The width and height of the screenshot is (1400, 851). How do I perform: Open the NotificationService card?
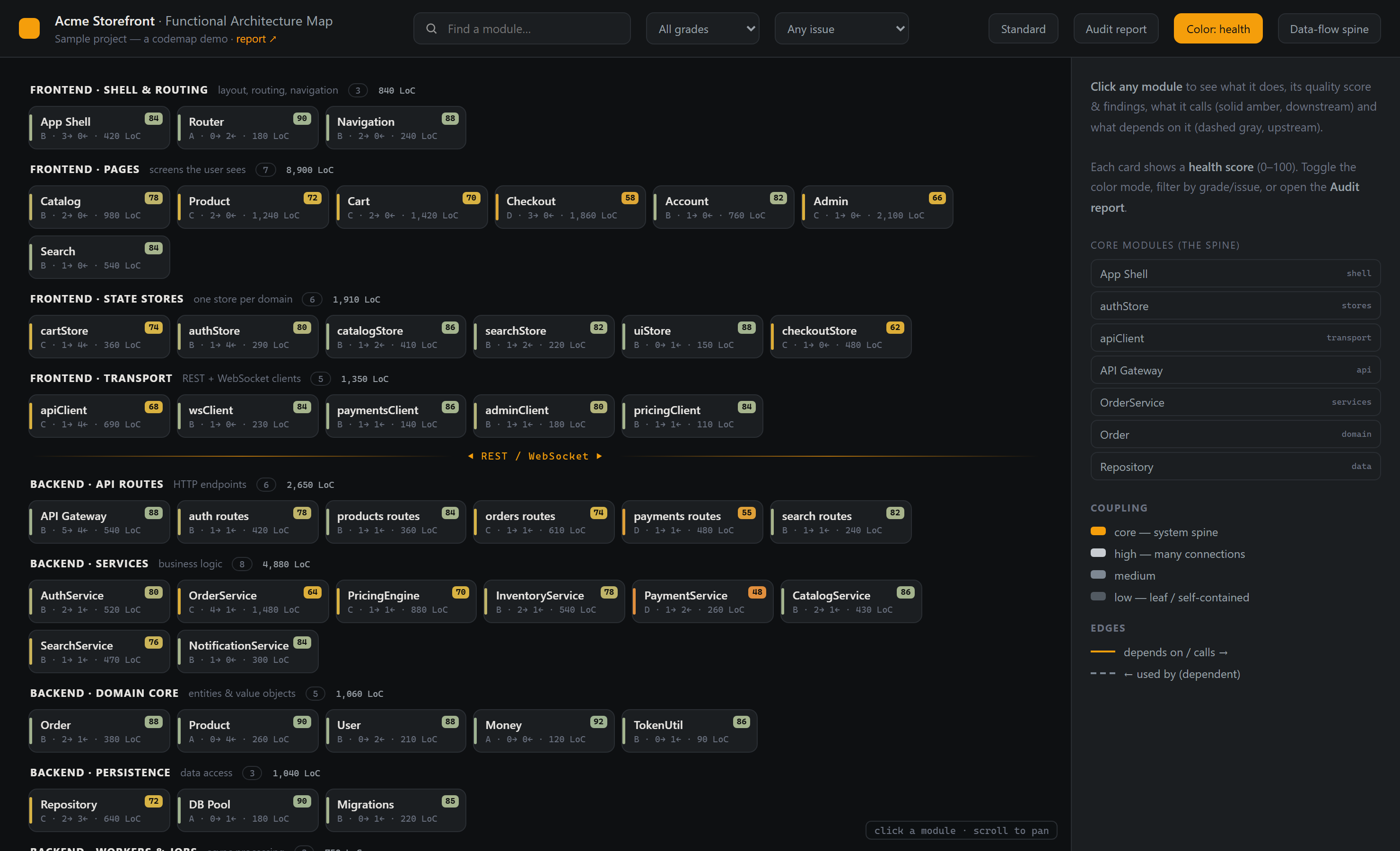click(x=248, y=651)
